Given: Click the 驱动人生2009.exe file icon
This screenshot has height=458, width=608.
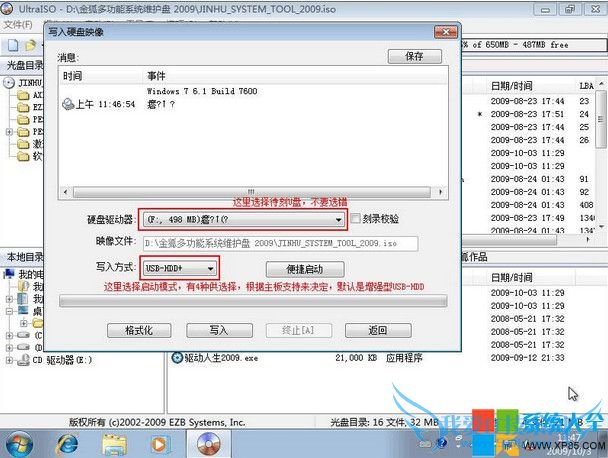Looking at the screenshot, I should (177, 358).
